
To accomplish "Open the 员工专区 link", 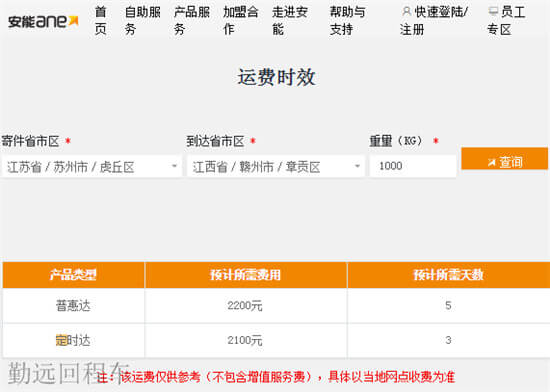I will click(x=506, y=21).
